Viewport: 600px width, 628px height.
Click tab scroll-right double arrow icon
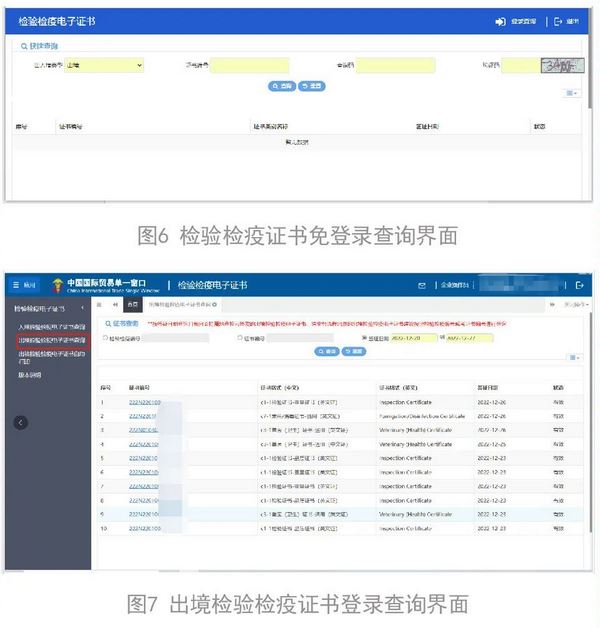tap(552, 305)
